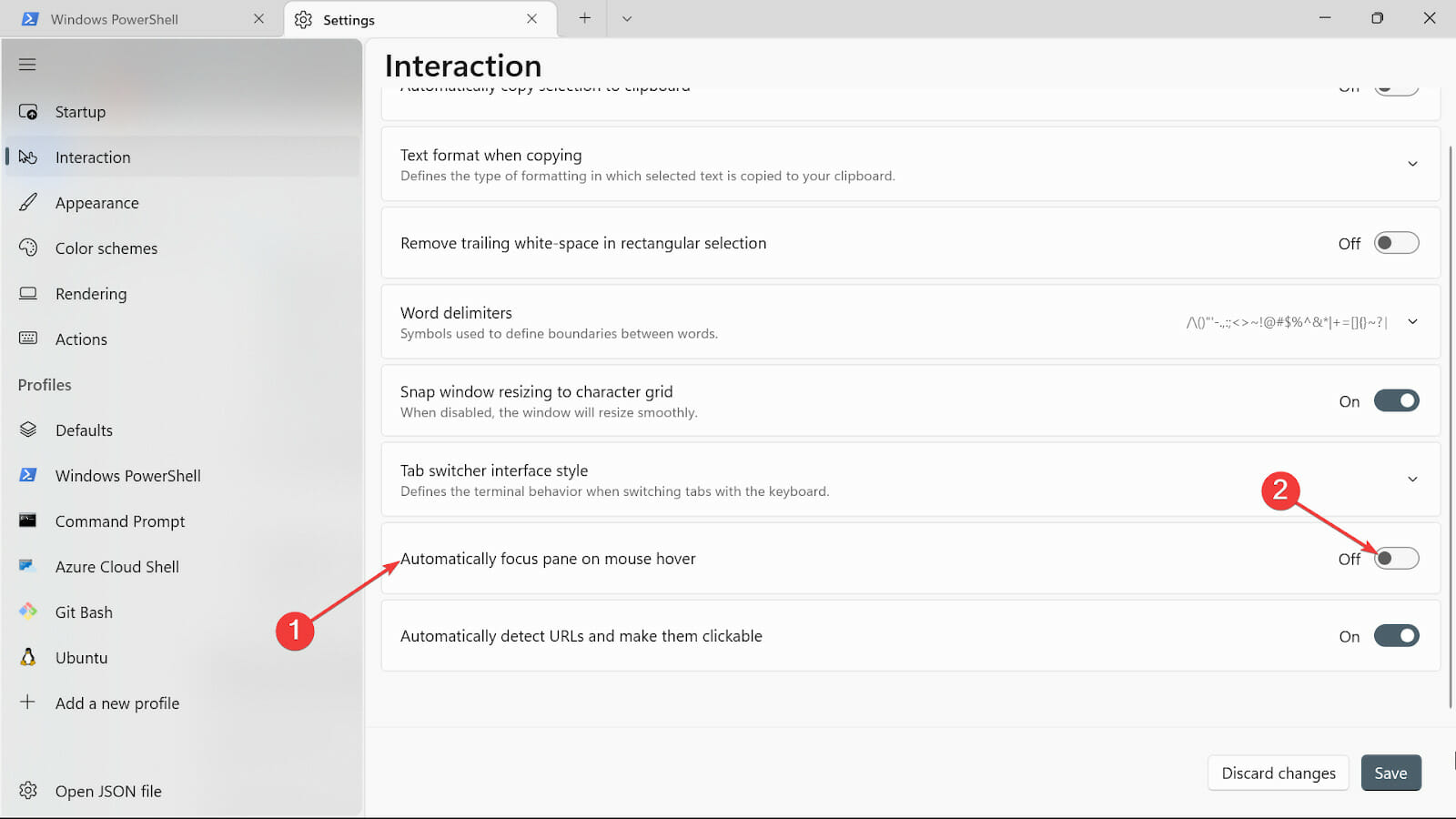Open the Defaults profile settings
Screen dimensions: 1456x819
click(x=182, y=430)
